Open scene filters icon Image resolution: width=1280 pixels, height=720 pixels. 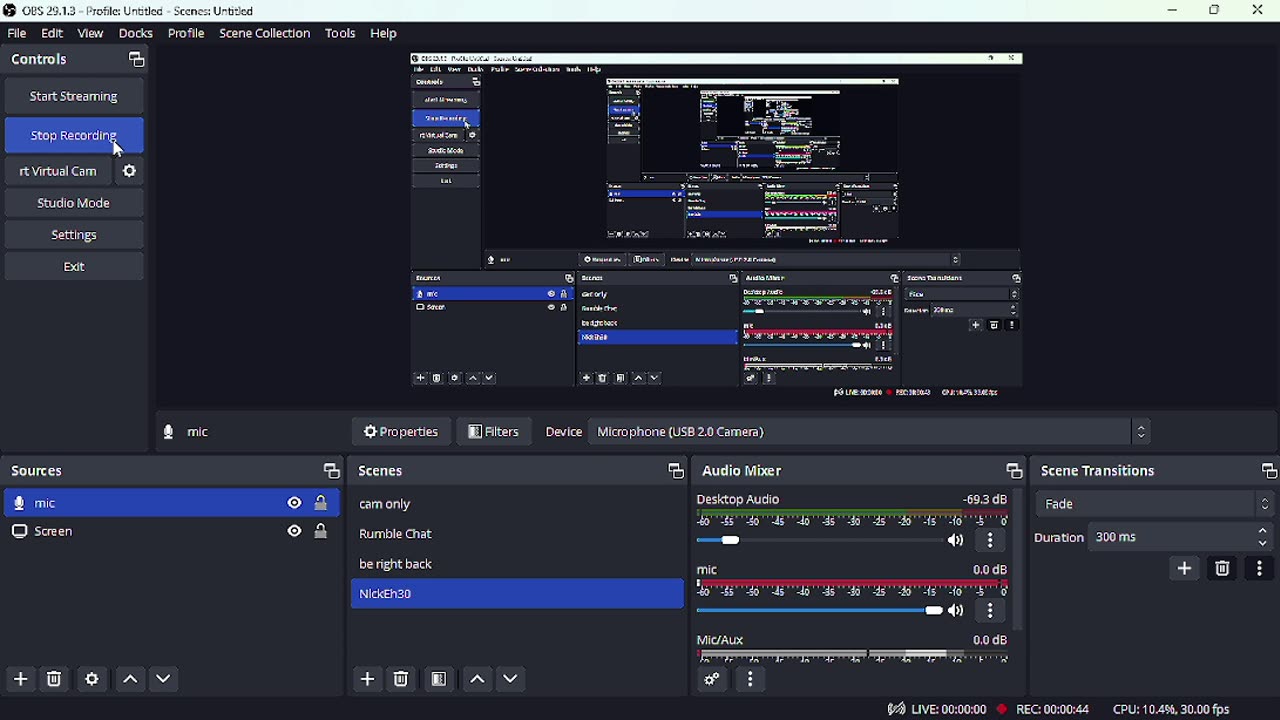[x=439, y=680]
